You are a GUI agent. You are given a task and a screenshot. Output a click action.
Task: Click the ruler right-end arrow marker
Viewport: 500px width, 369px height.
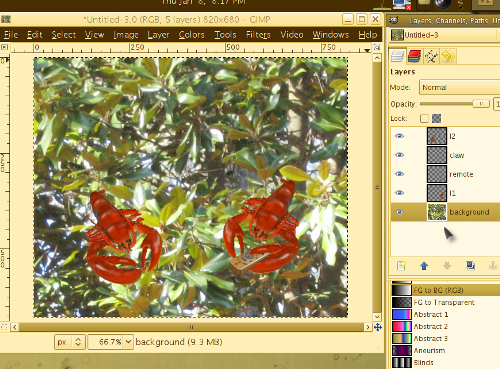pyautogui.click(x=367, y=50)
